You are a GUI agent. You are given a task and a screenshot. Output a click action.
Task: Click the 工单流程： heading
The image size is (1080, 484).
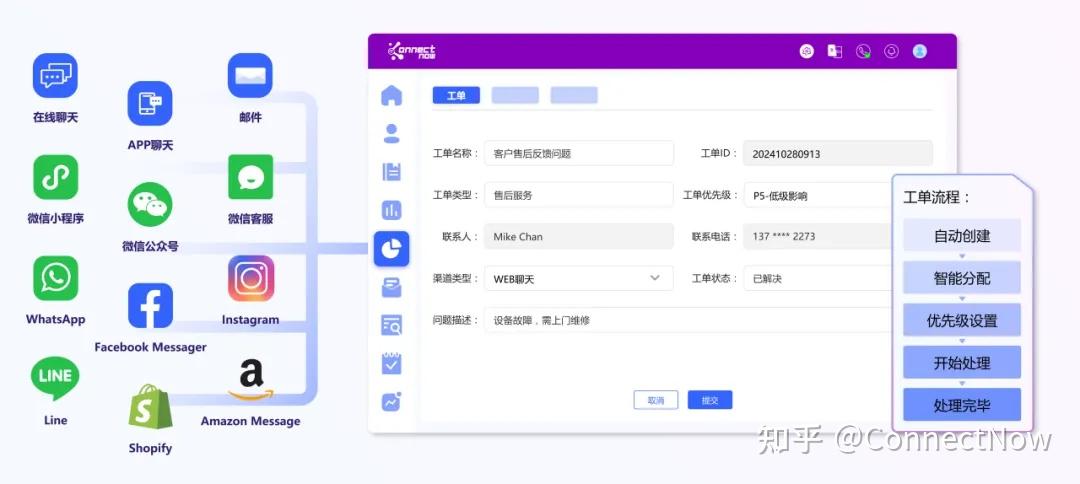[937, 198]
